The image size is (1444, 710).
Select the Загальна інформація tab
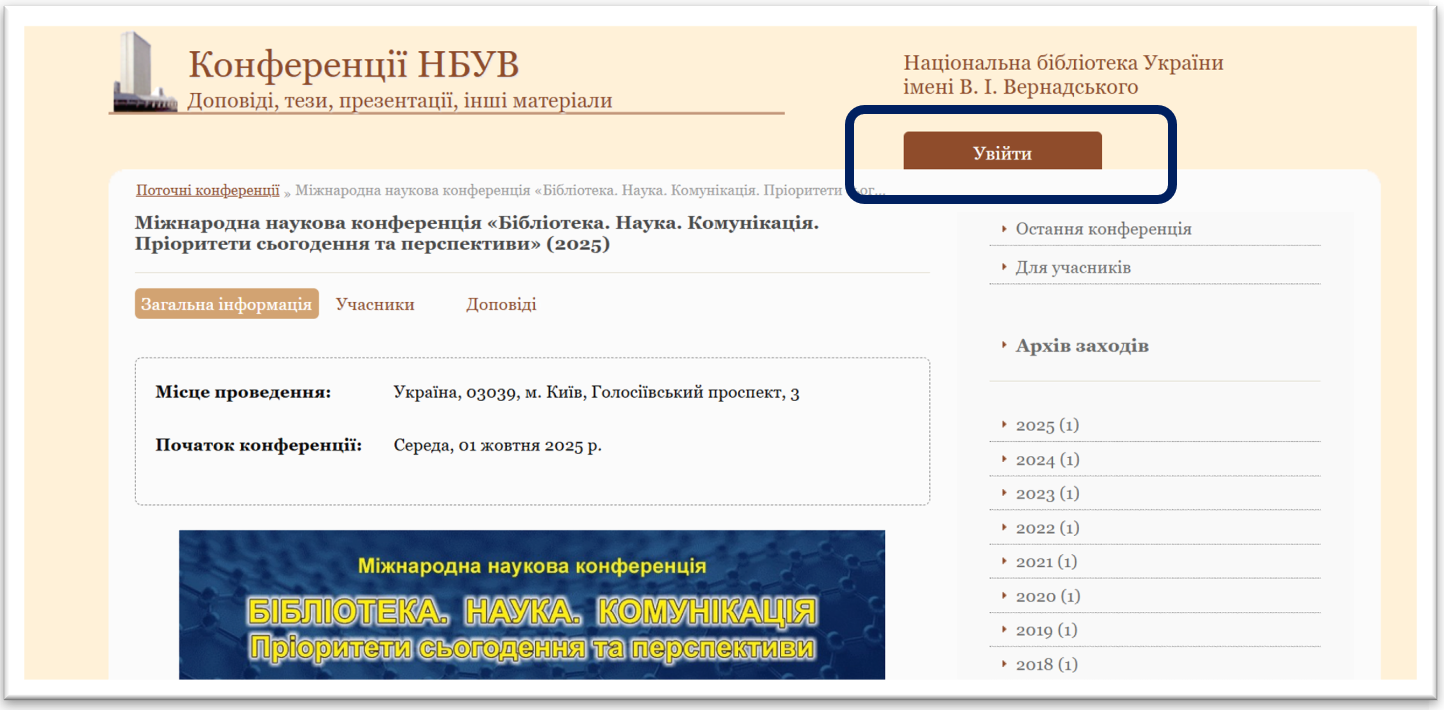pos(226,304)
